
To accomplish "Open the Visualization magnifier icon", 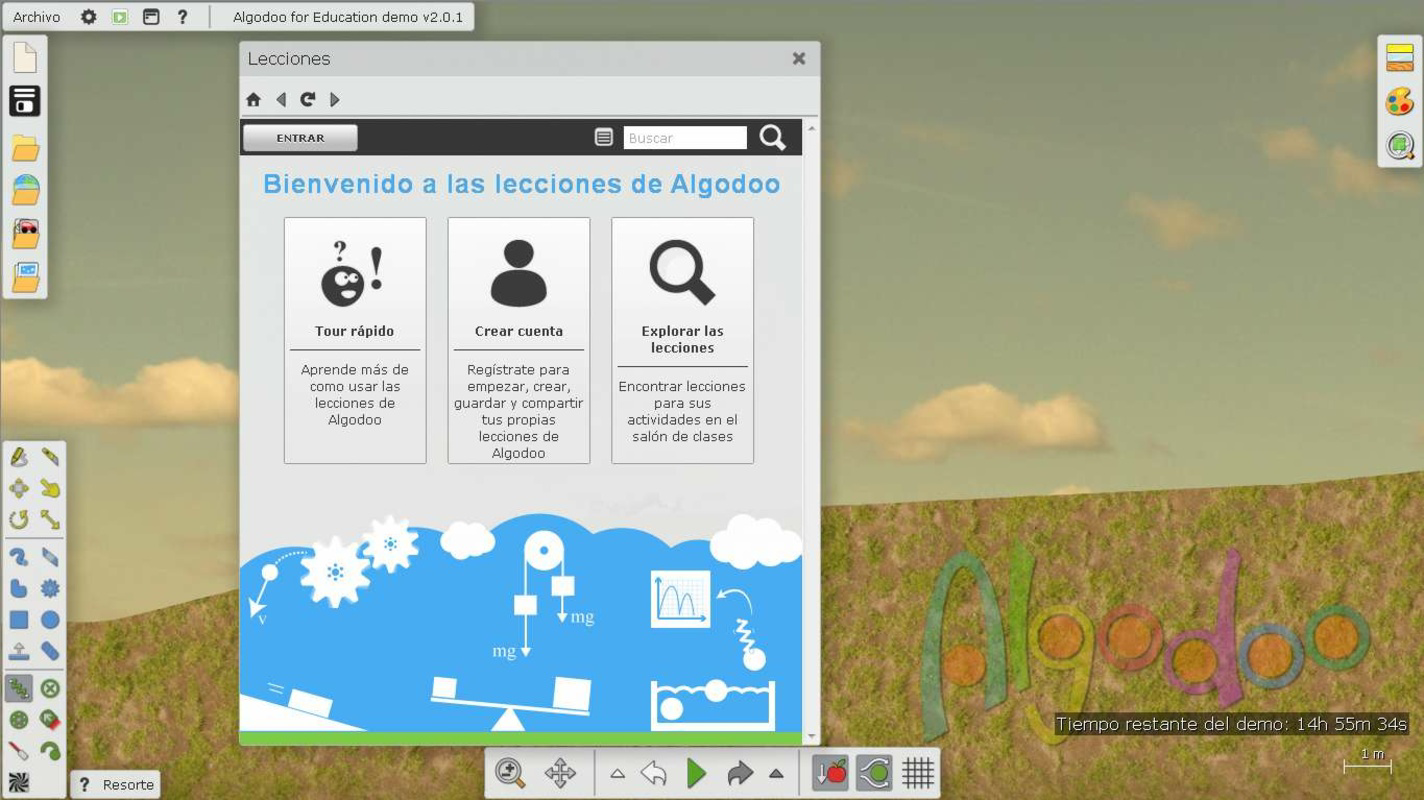I will tap(1400, 145).
